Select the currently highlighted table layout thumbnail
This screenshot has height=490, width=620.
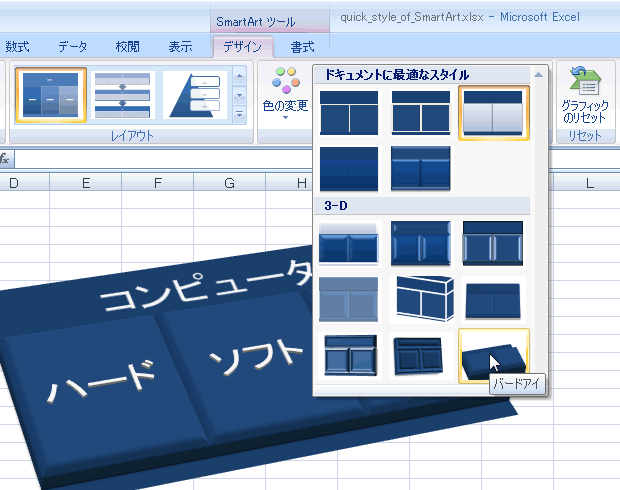pyautogui.click(x=51, y=96)
